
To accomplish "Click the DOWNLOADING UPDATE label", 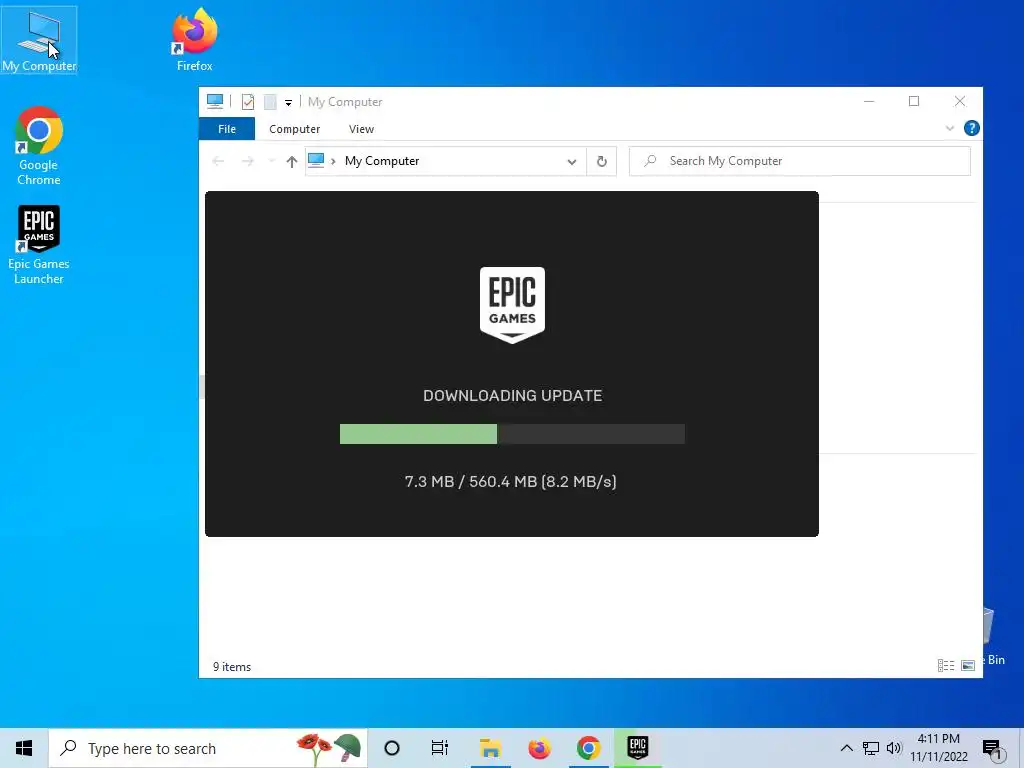I will [x=513, y=396].
